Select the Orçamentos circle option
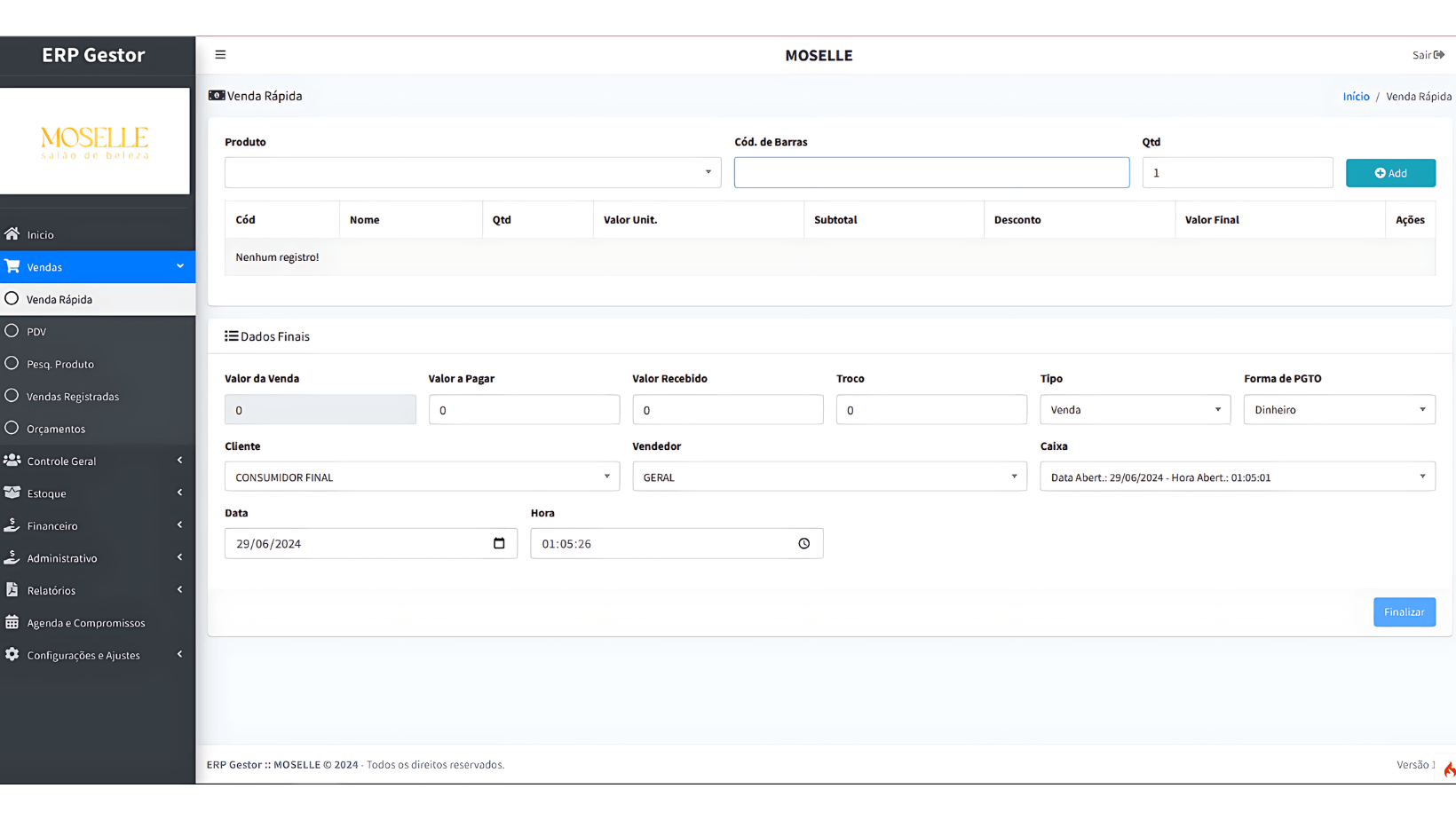 12,429
